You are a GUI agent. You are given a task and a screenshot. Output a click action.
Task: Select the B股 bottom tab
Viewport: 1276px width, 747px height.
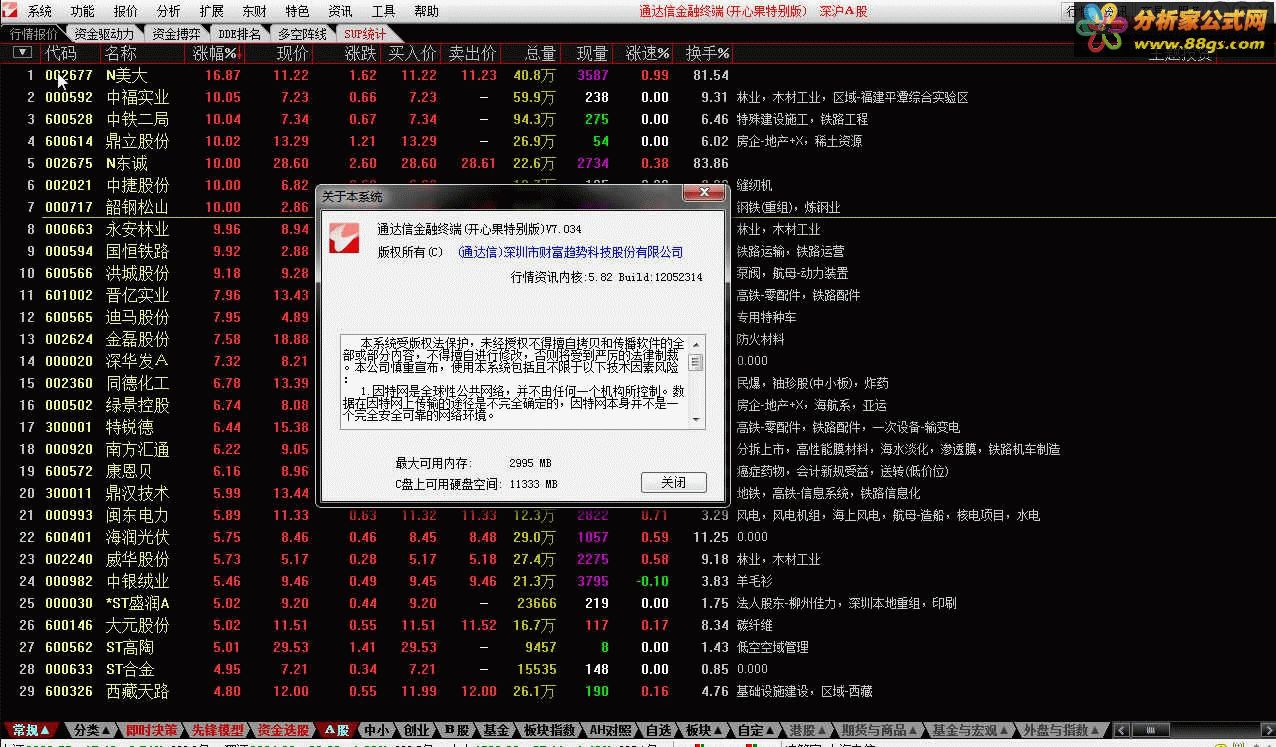coord(456,730)
